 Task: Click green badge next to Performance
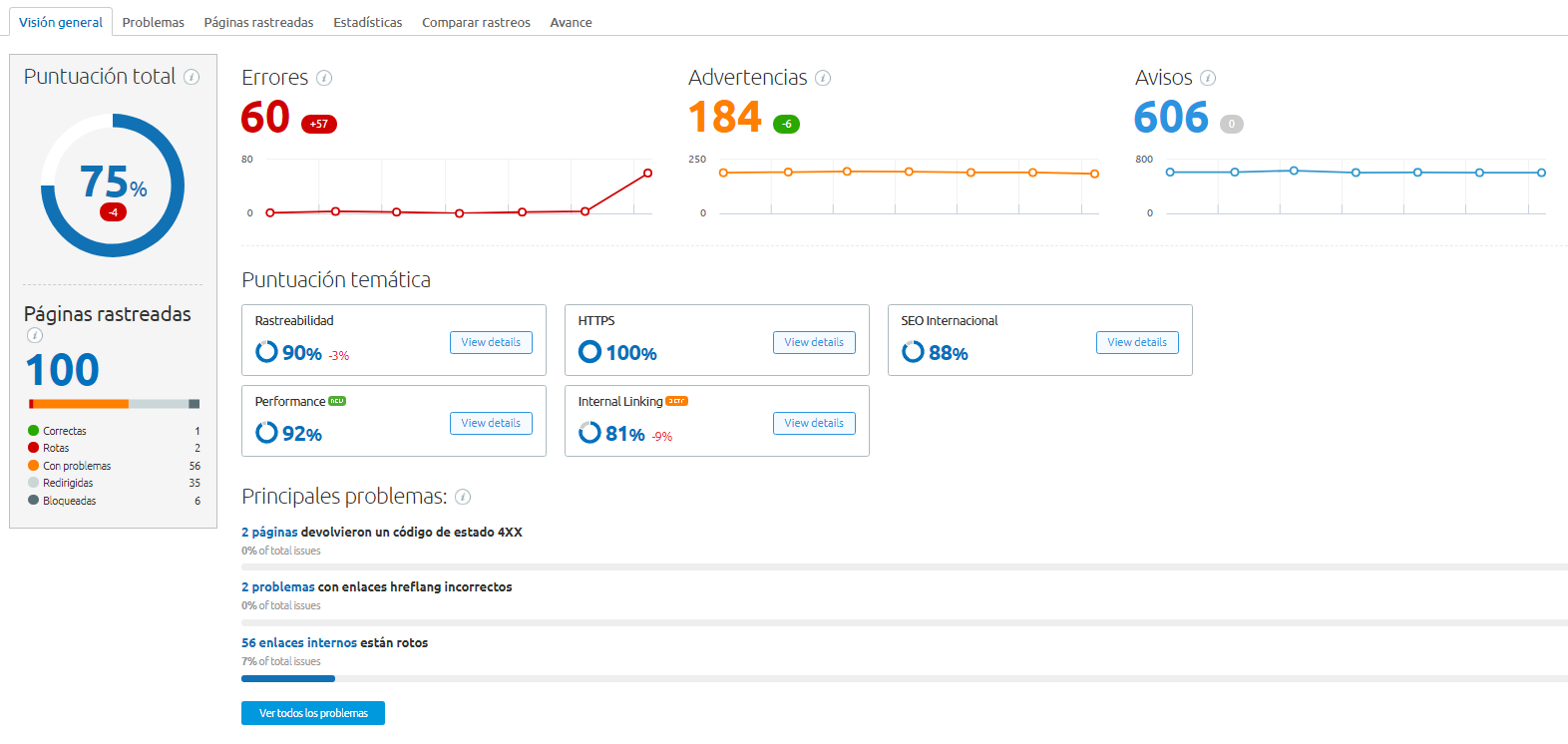[x=337, y=401]
